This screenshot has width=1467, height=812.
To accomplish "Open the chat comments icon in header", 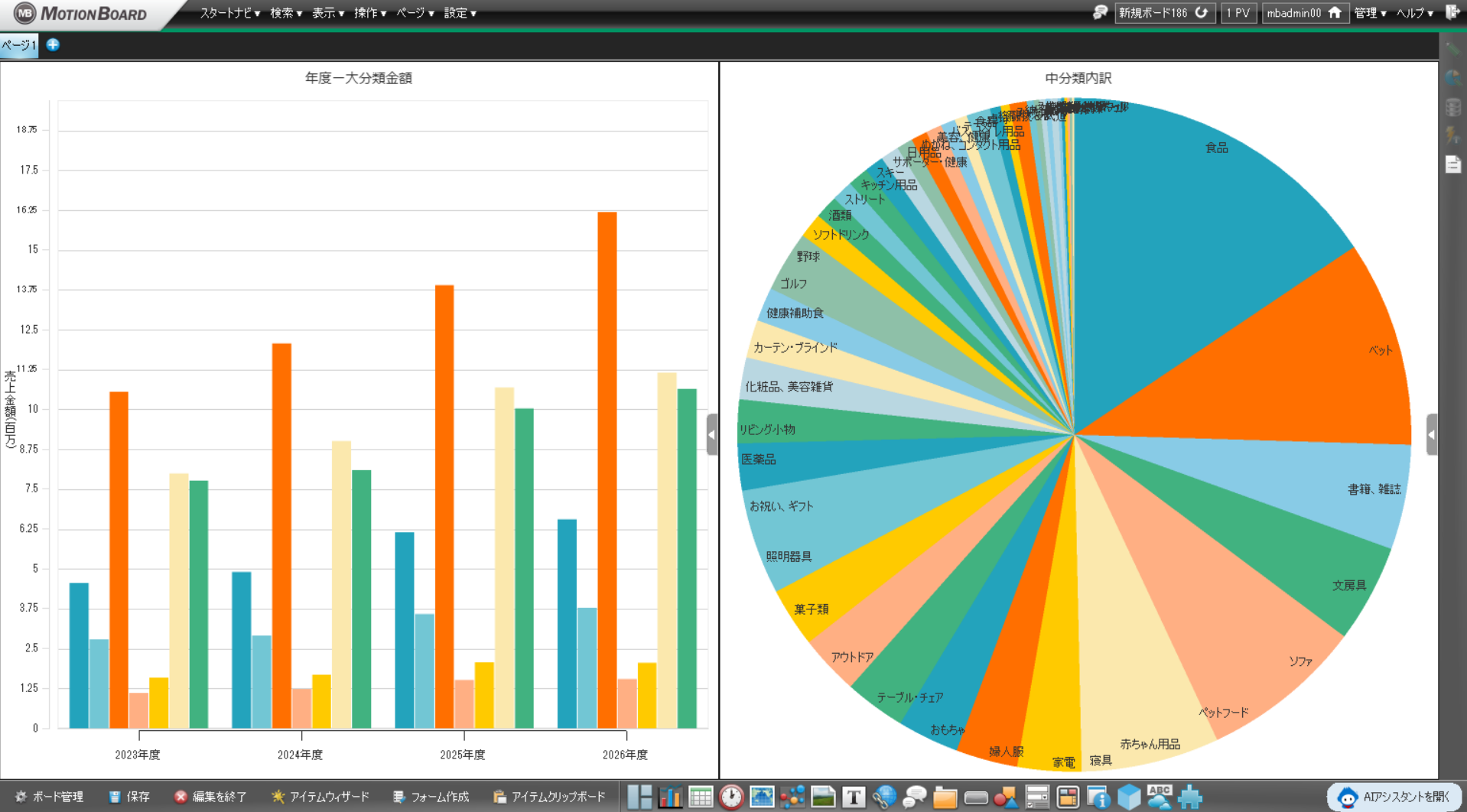I will (1100, 12).
